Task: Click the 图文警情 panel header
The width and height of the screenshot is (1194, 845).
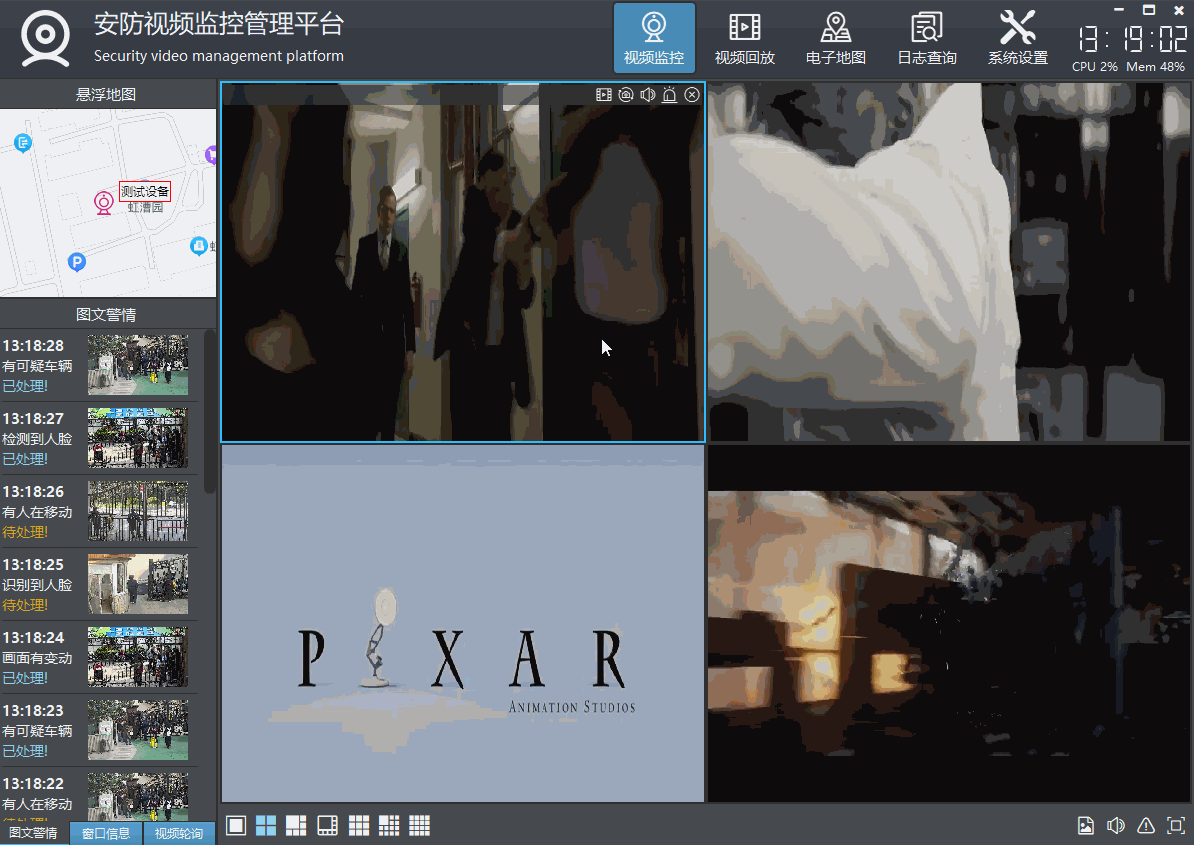Action: tap(107, 314)
